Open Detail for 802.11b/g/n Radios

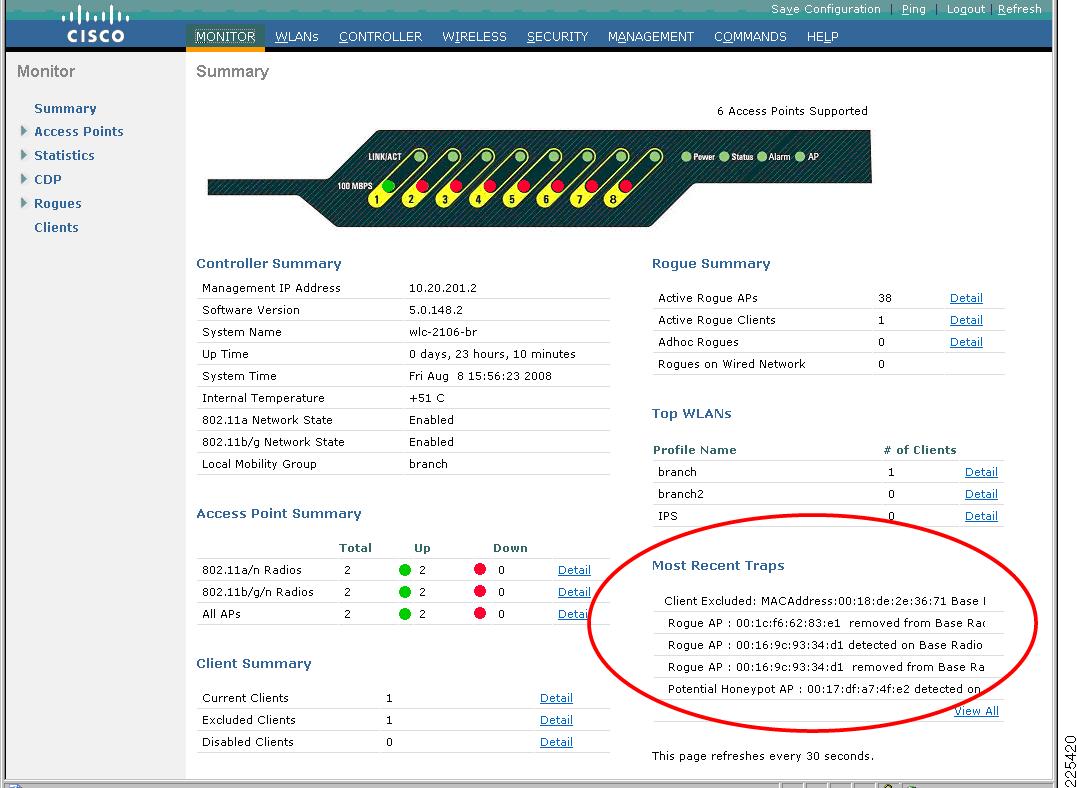(x=574, y=592)
